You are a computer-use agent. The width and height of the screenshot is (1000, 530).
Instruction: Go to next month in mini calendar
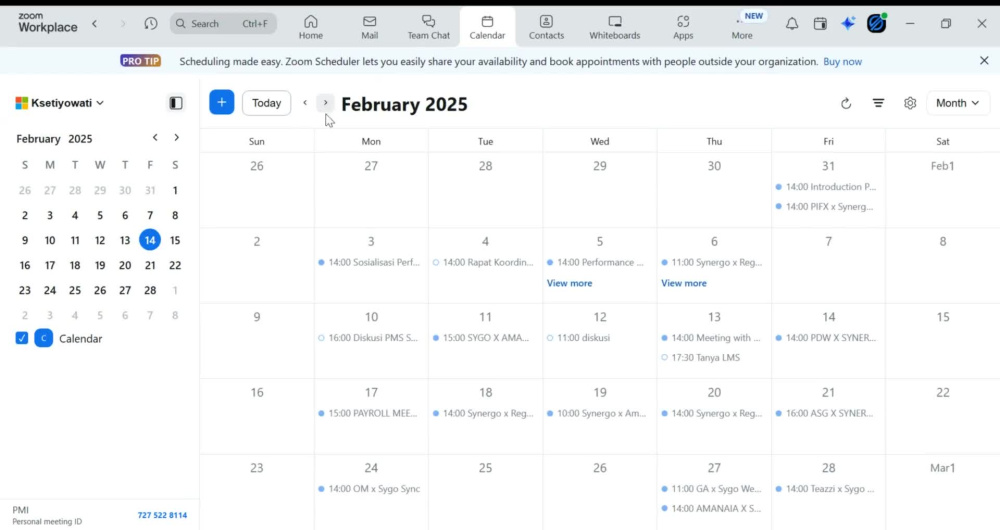coord(177,138)
